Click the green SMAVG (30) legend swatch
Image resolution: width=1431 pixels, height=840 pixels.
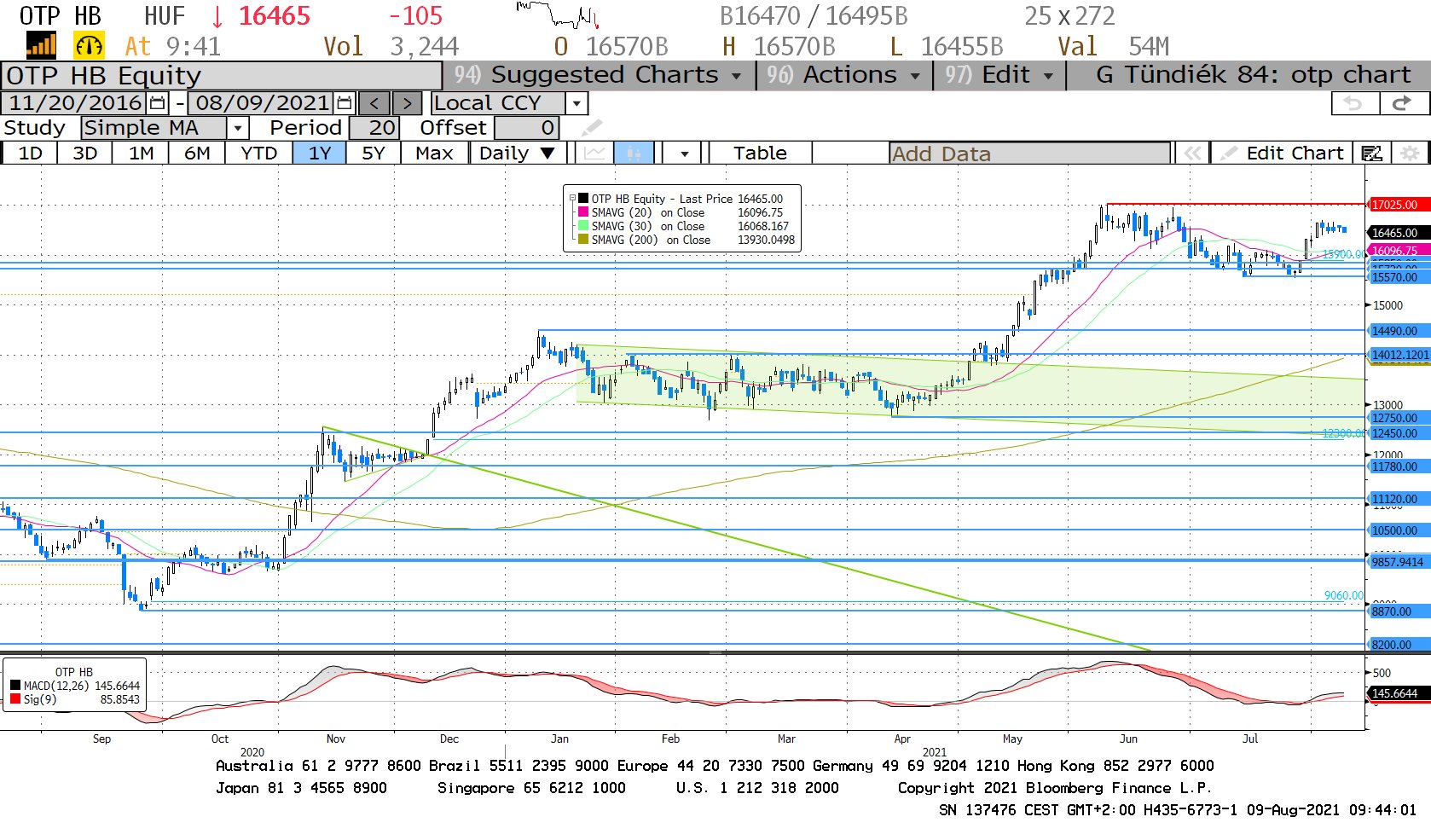click(583, 226)
